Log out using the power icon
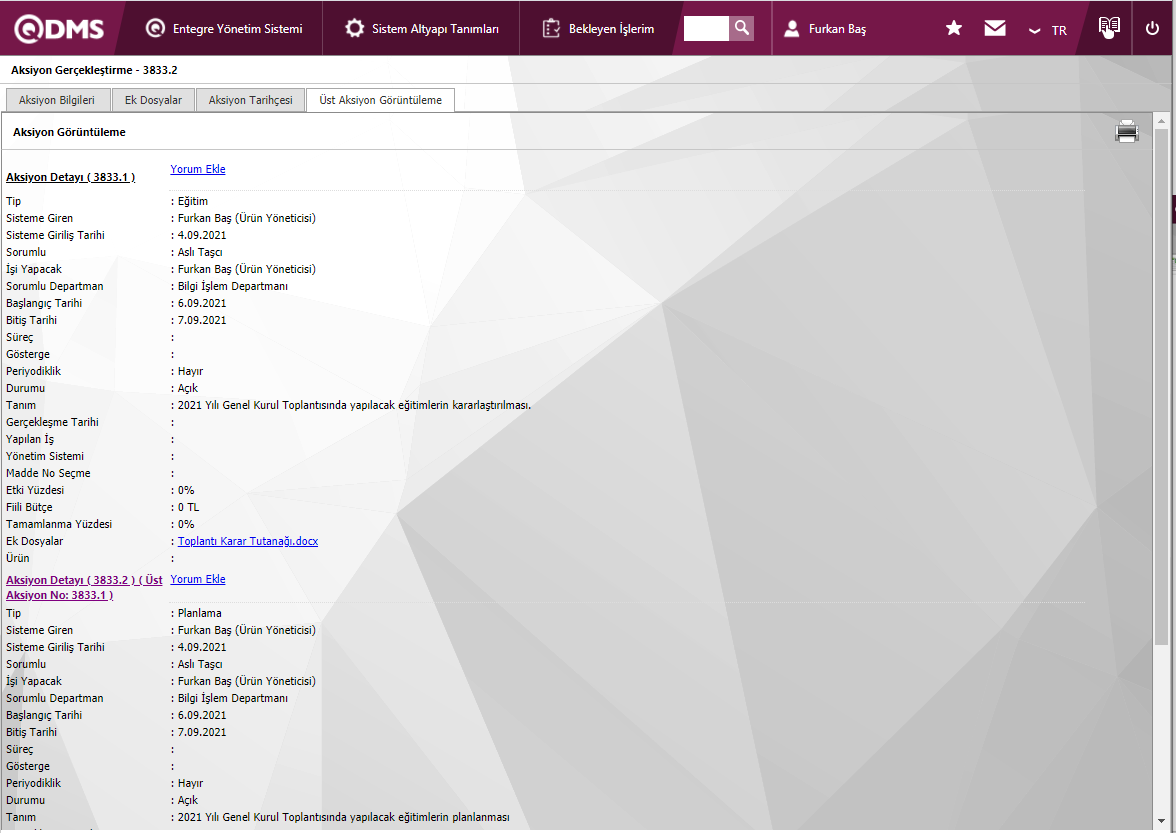This screenshot has height=833, width=1176. [x=1152, y=29]
